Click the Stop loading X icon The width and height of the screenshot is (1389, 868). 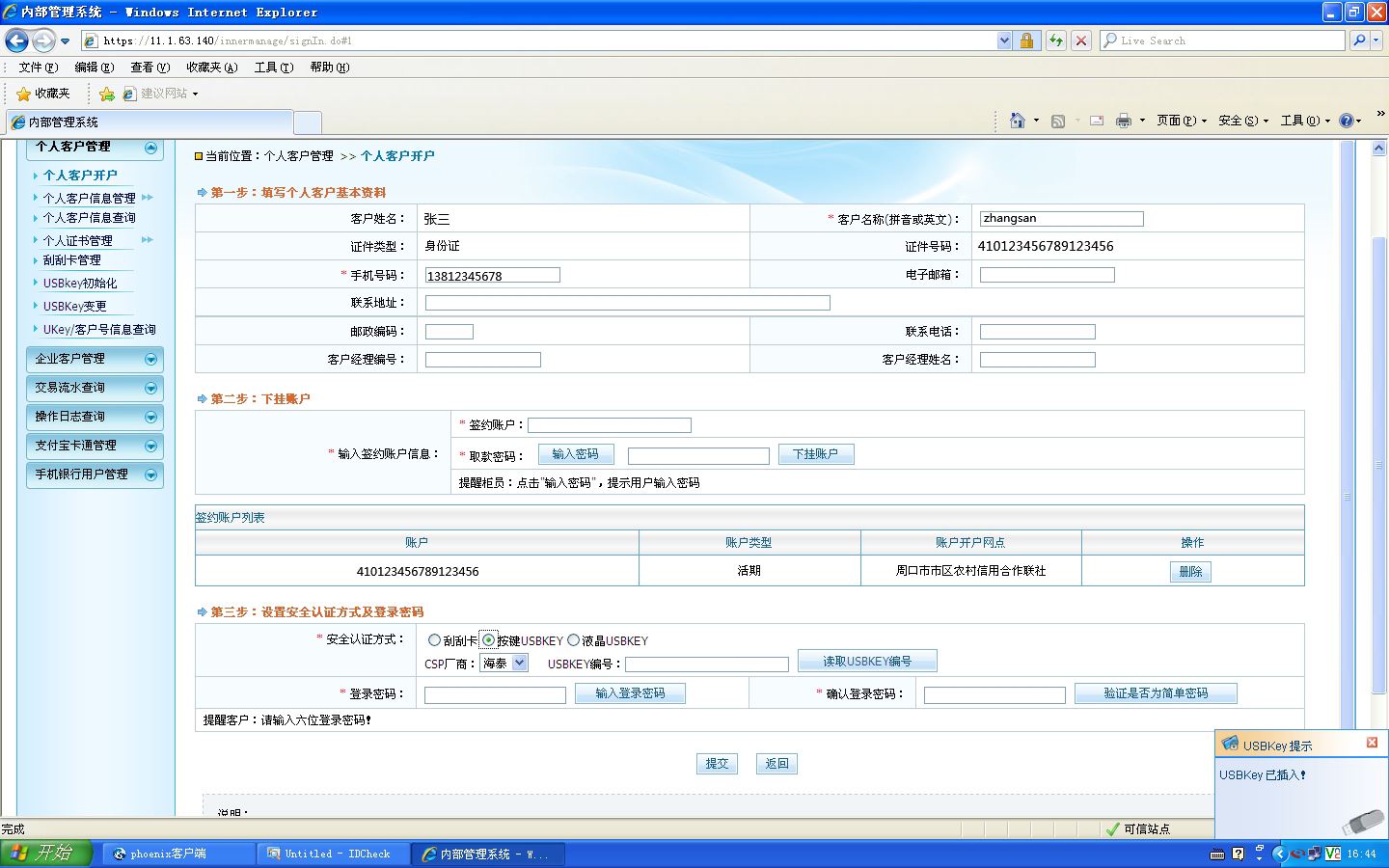1081,41
